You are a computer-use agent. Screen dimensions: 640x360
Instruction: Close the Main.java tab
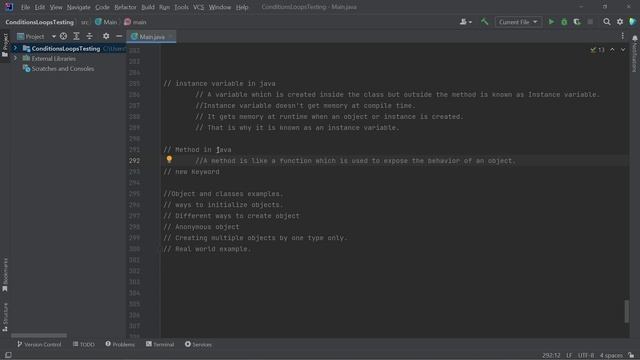tap(171, 37)
